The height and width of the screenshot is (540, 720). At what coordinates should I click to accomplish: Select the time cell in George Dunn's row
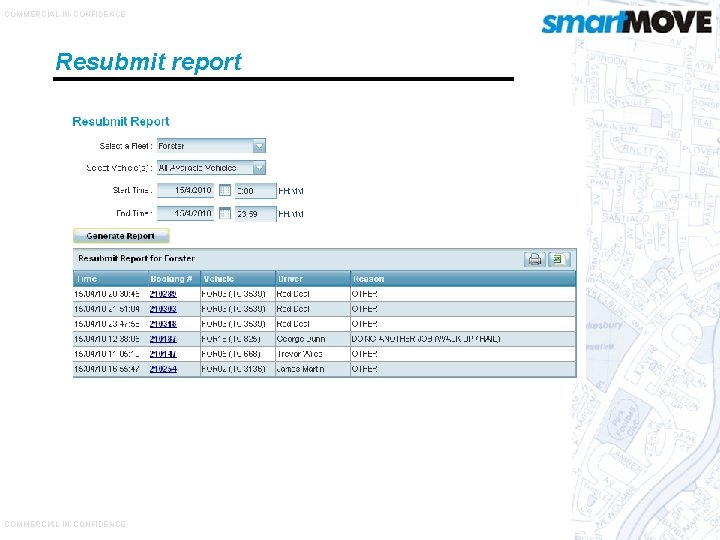click(110, 339)
